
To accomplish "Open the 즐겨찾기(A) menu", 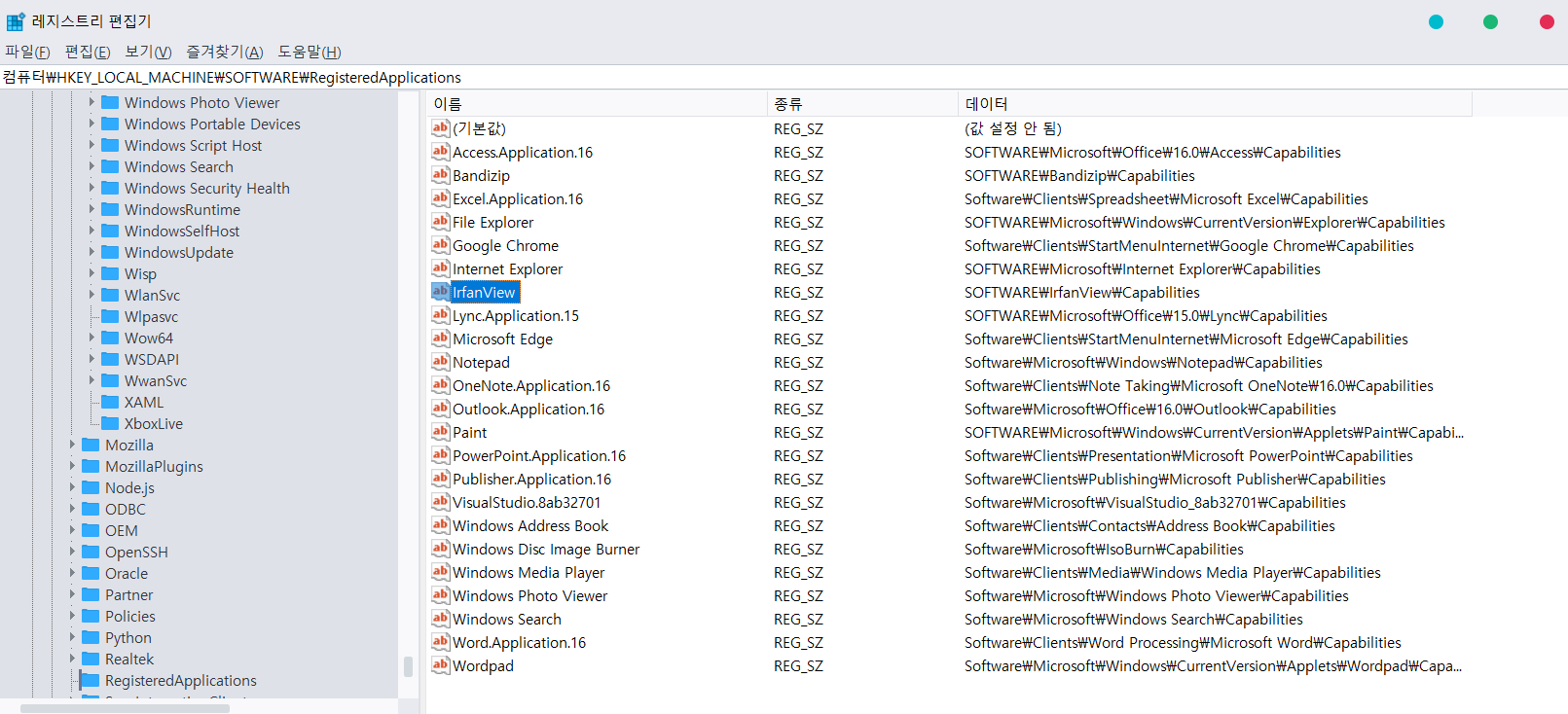I will pyautogui.click(x=225, y=52).
